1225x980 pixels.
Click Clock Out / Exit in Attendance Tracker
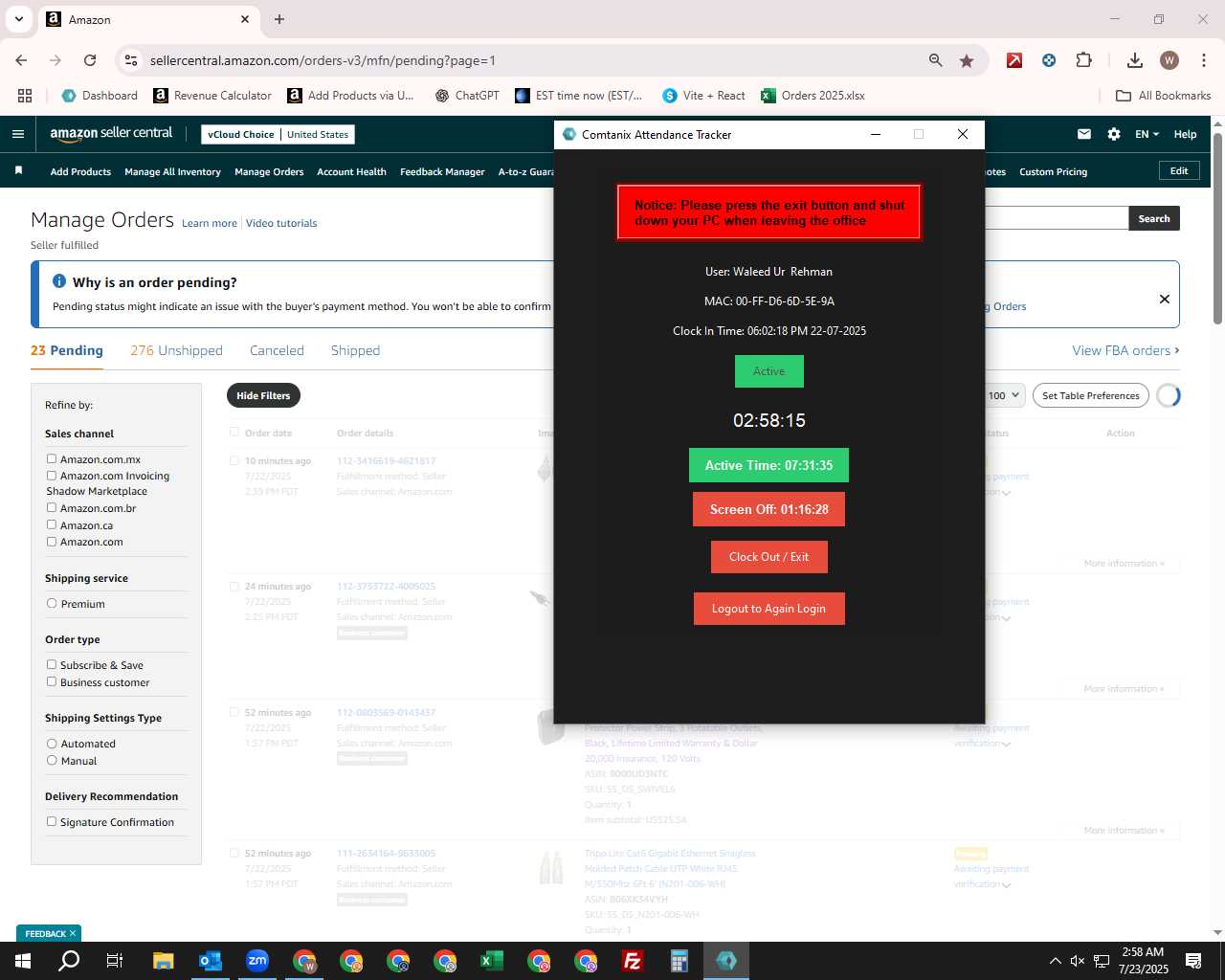pyautogui.click(x=768, y=557)
